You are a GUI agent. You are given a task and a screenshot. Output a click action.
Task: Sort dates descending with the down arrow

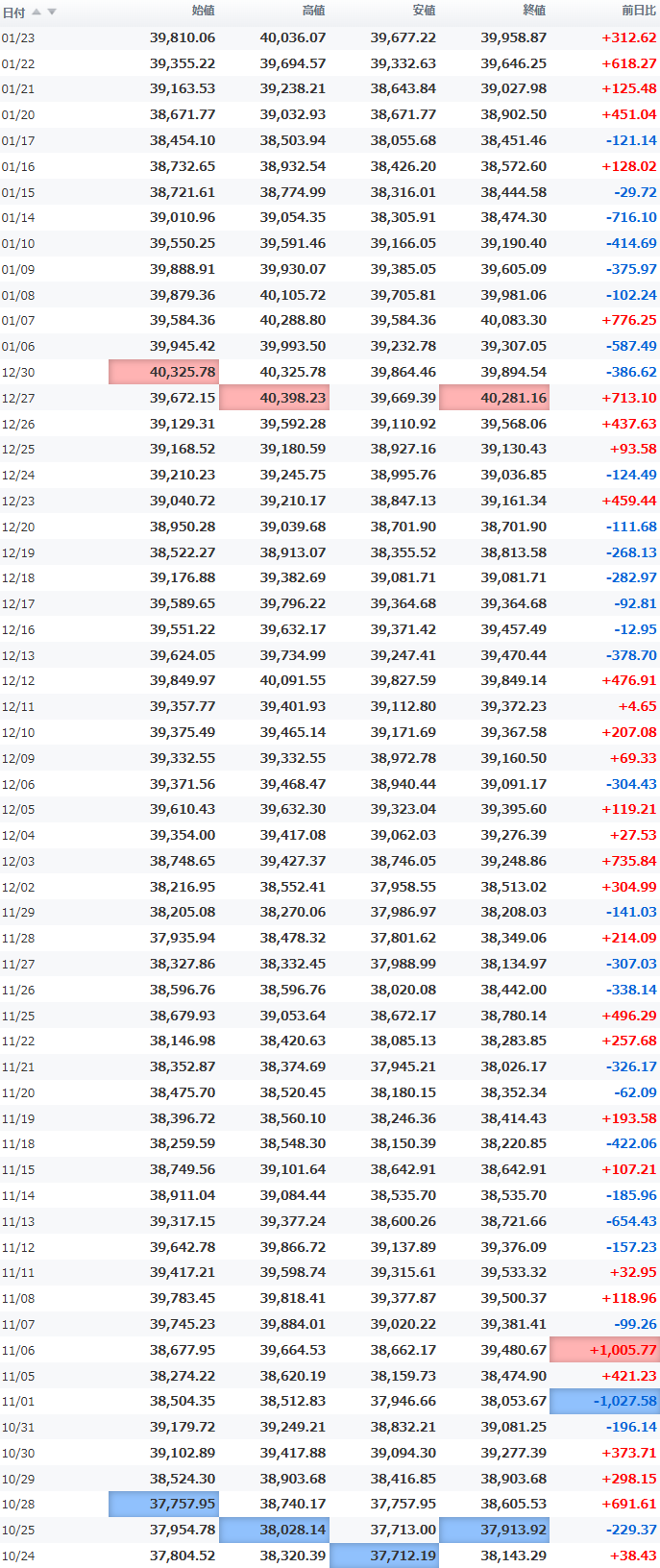[52, 12]
